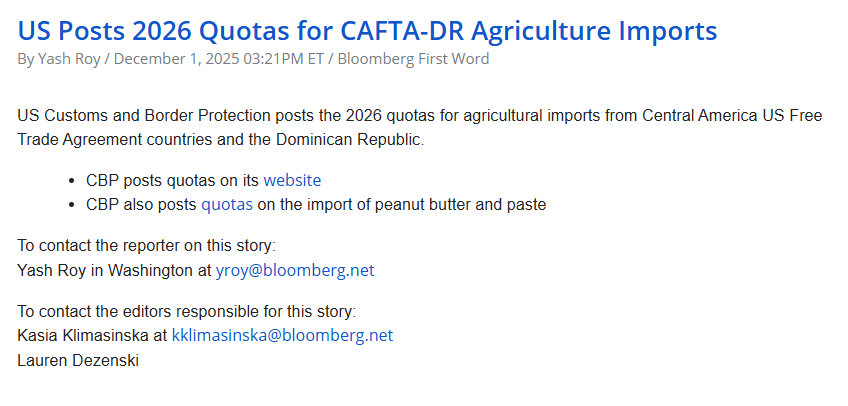Click "To contact the editors responsible" line
This screenshot has width=848, height=406.
[187, 312]
